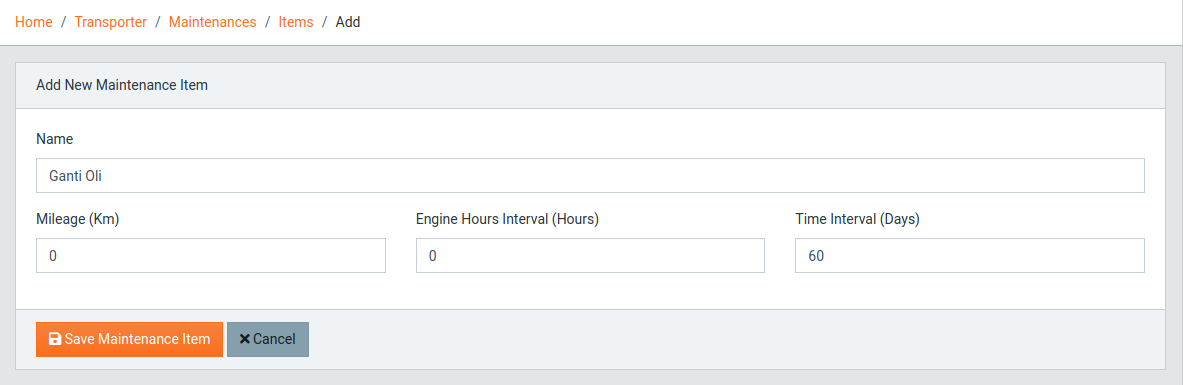Image resolution: width=1183 pixels, height=385 pixels.
Task: Open the Transporter breadcrumb link
Action: click(x=110, y=22)
